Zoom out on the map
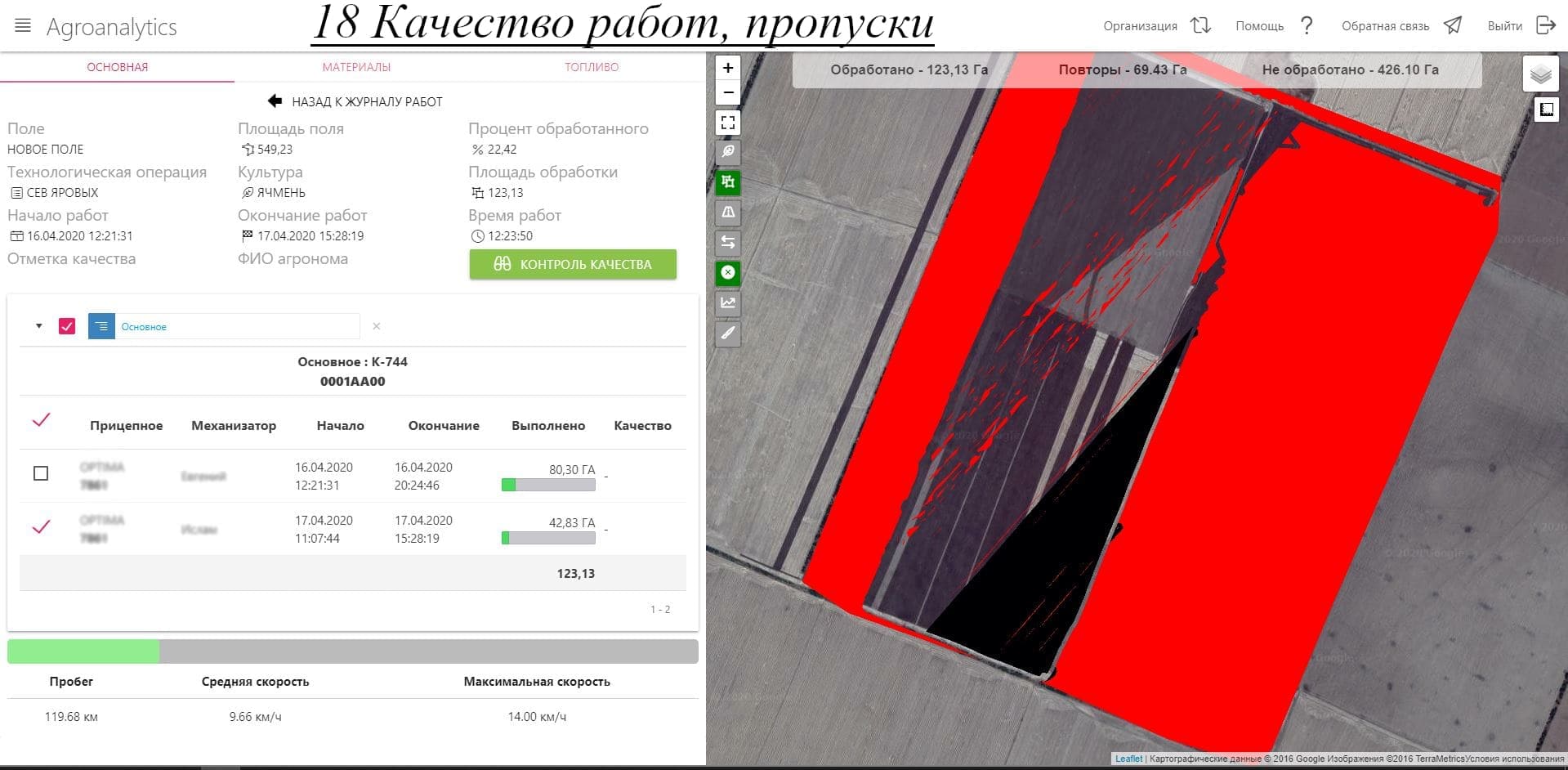Screen dimensions: 1568x770 click(727, 92)
